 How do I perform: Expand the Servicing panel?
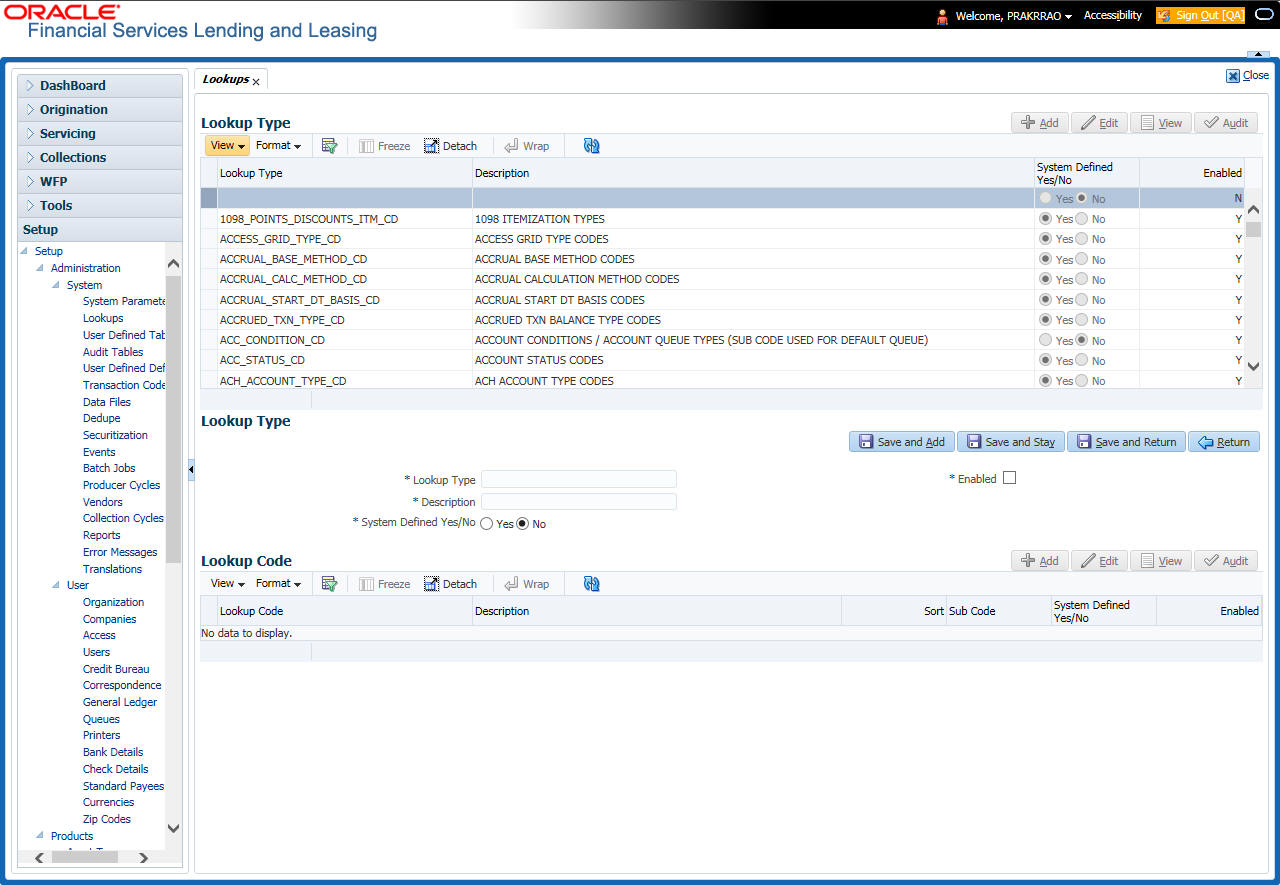pos(100,134)
